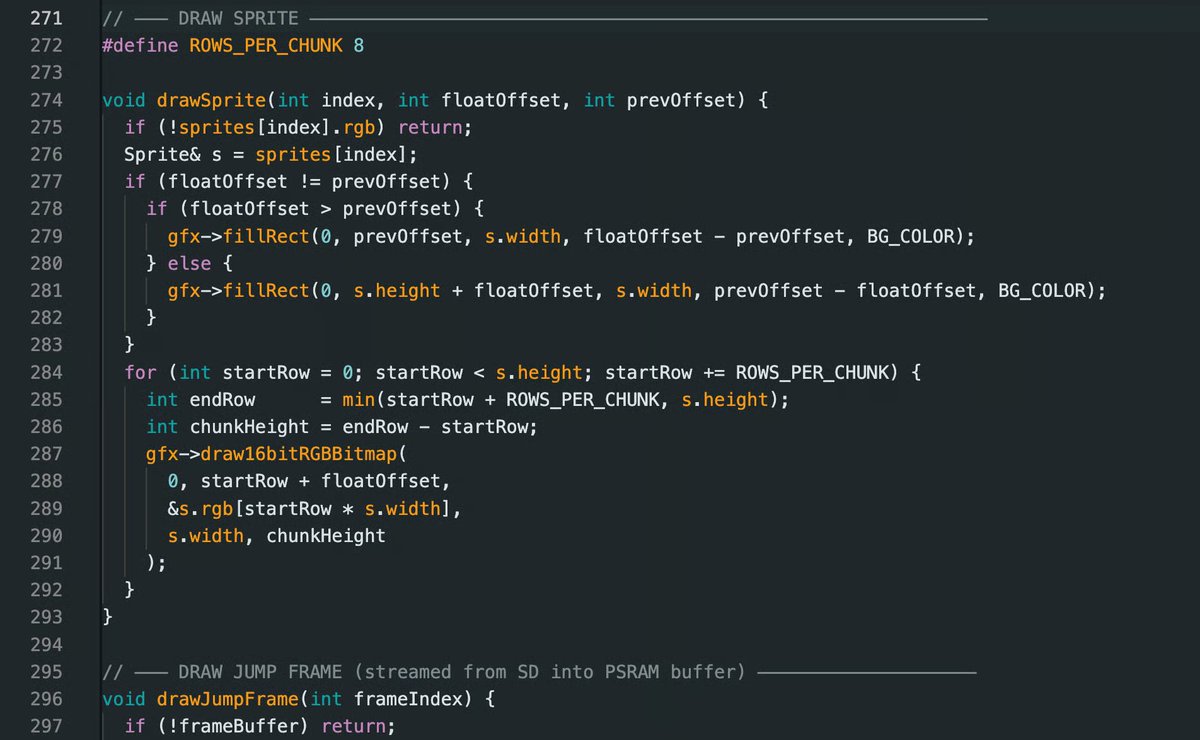This screenshot has height=740, width=1200.
Task: Click 'sprites' in 'sprites[index]' on line 276
Action: [x=293, y=154]
